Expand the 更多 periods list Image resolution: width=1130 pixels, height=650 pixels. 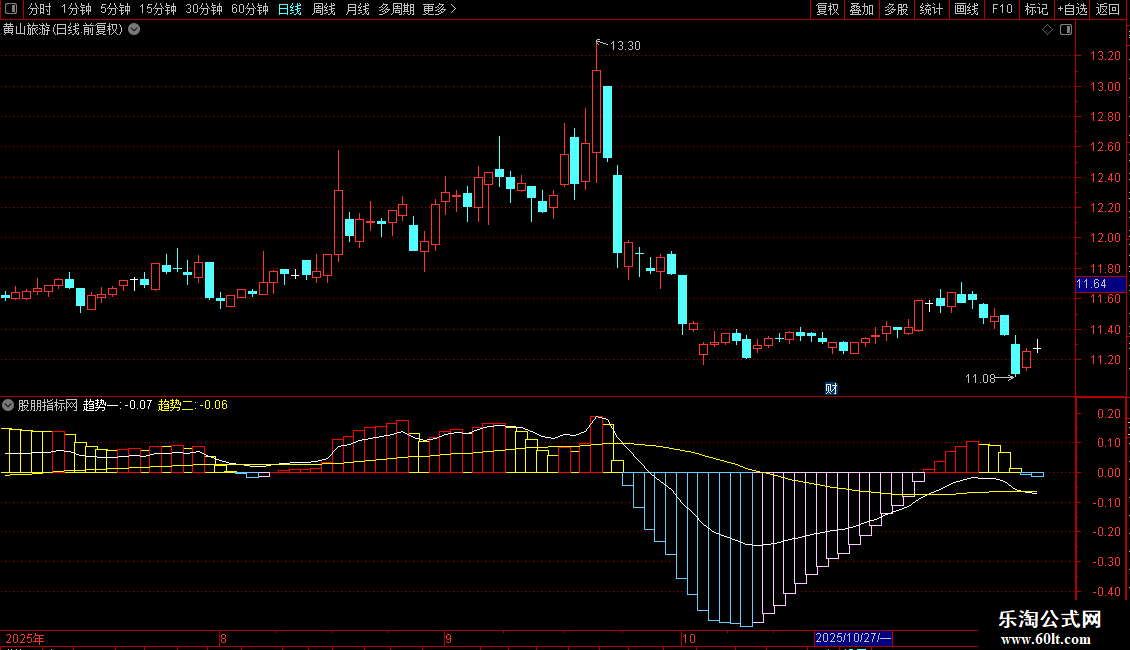(440, 9)
